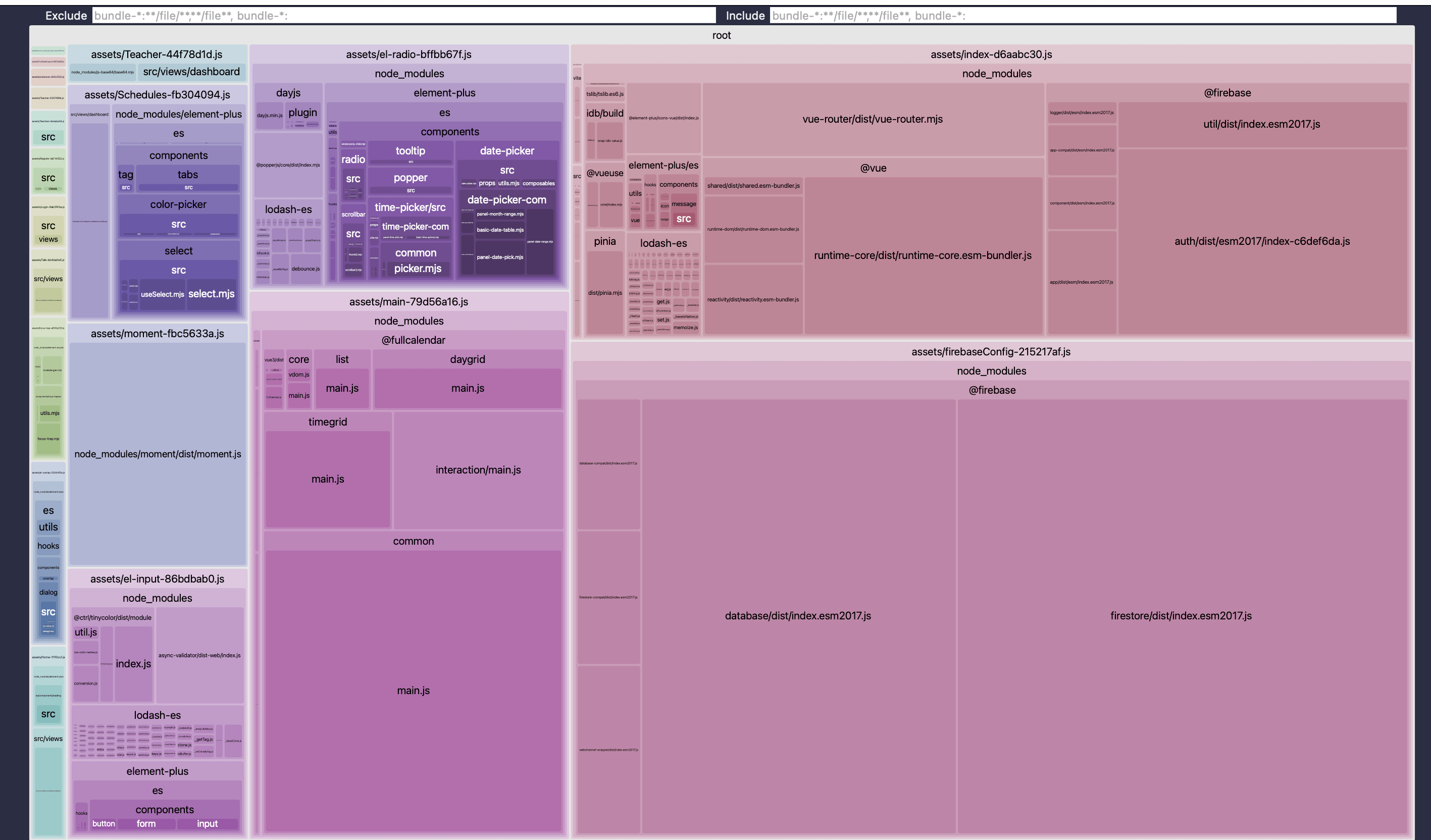The image size is (1431, 840).
Task: Select the auth/dist/esm2017/index-c6def6da.js block
Action: (x=1262, y=241)
